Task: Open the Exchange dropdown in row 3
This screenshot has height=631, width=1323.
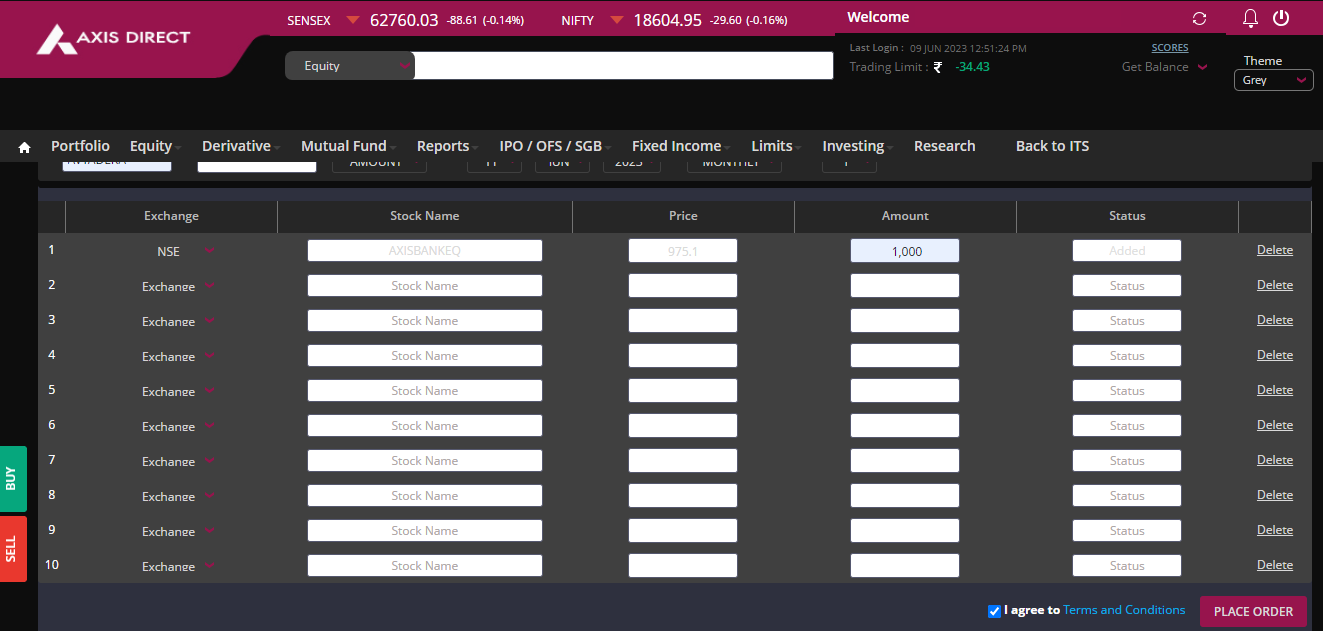Action: click(178, 322)
